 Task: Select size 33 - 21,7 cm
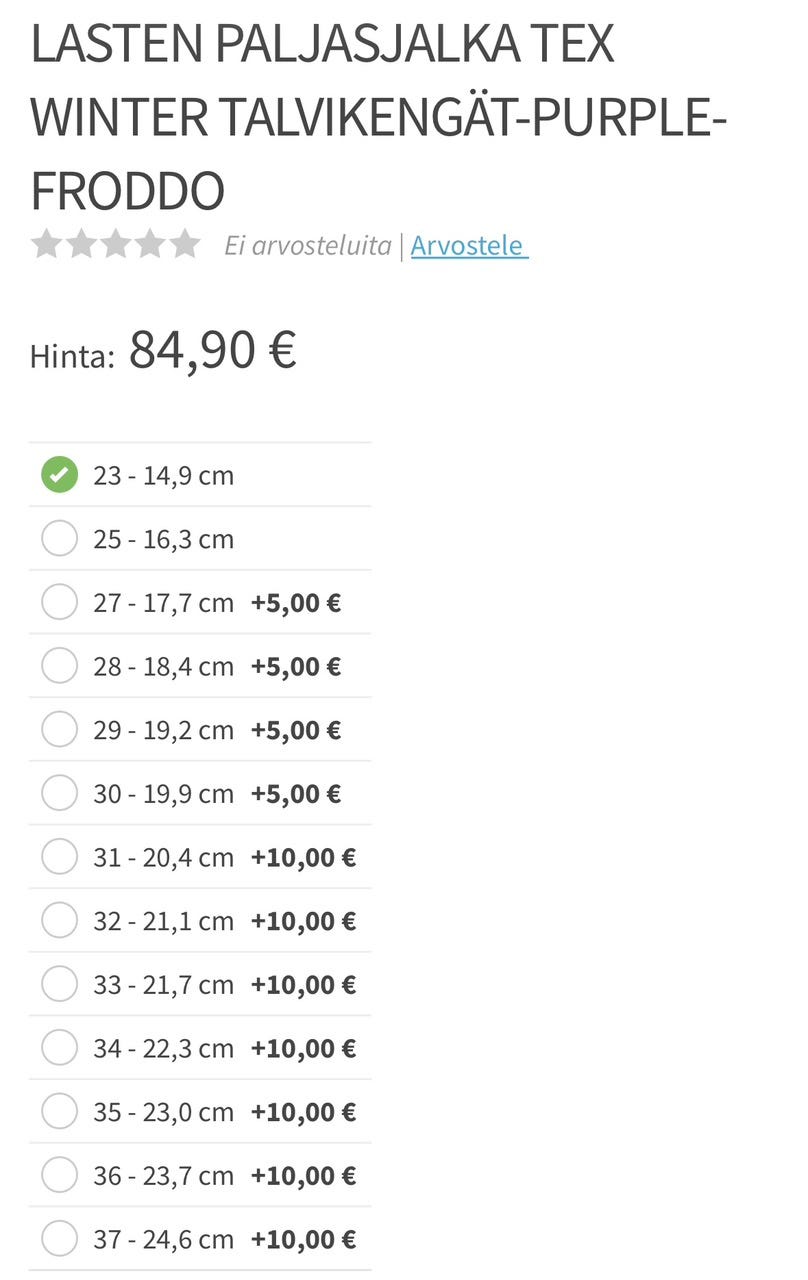[x=60, y=985]
